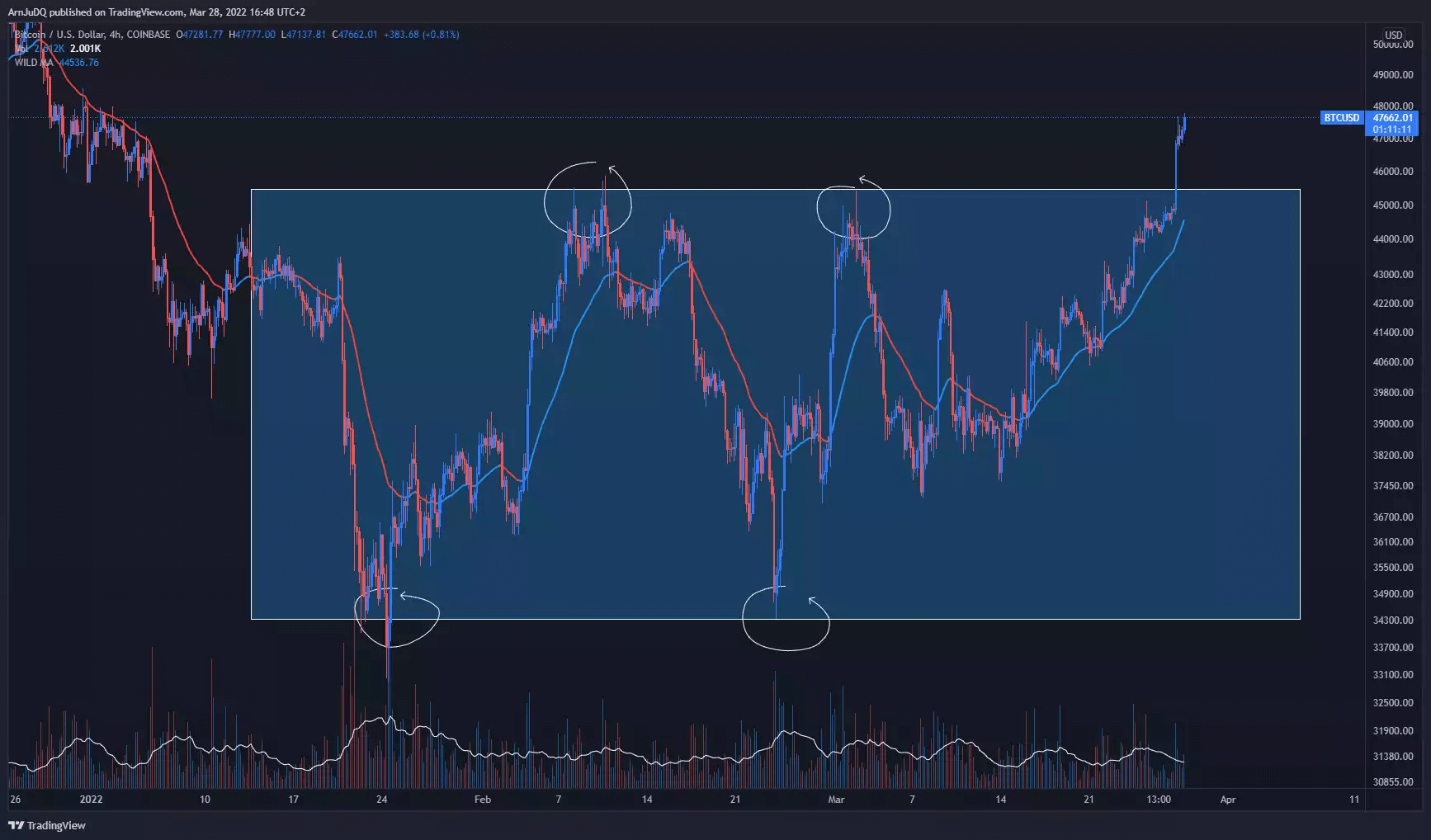The width and height of the screenshot is (1431, 840).
Task: Click the 36100.00 price axis label
Action: click(1393, 542)
